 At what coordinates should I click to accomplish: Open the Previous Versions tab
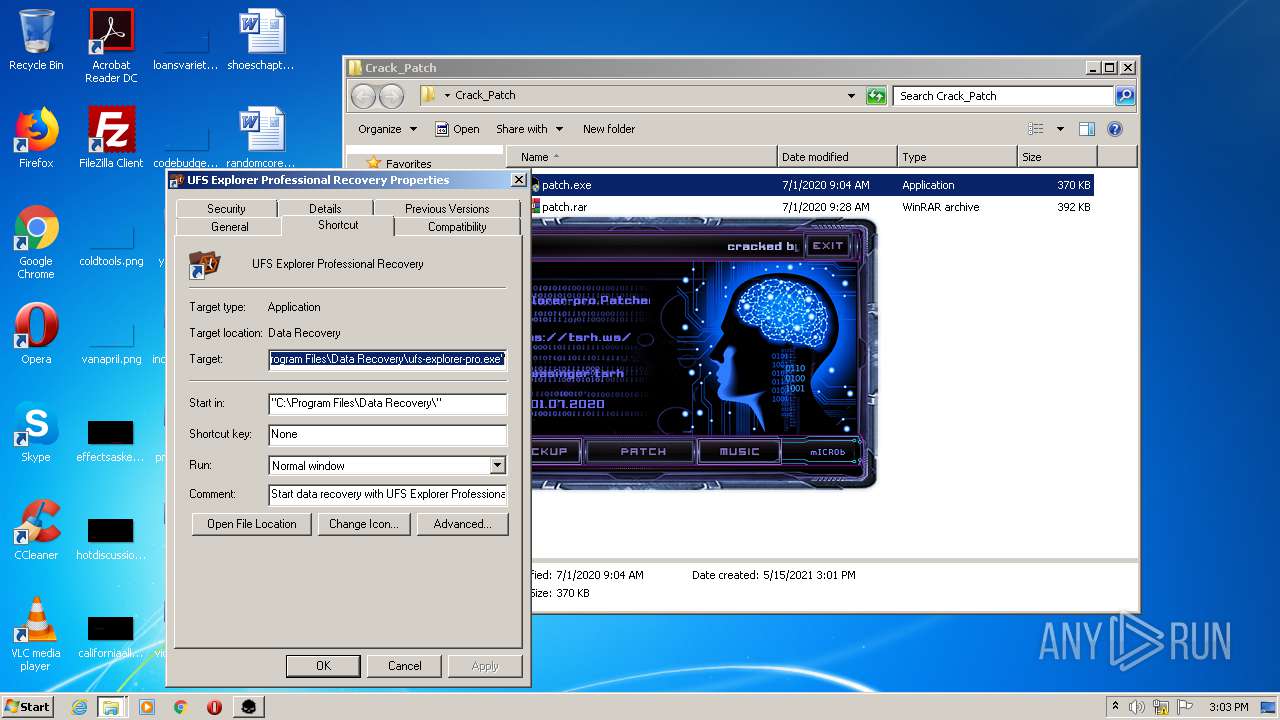tap(447, 208)
